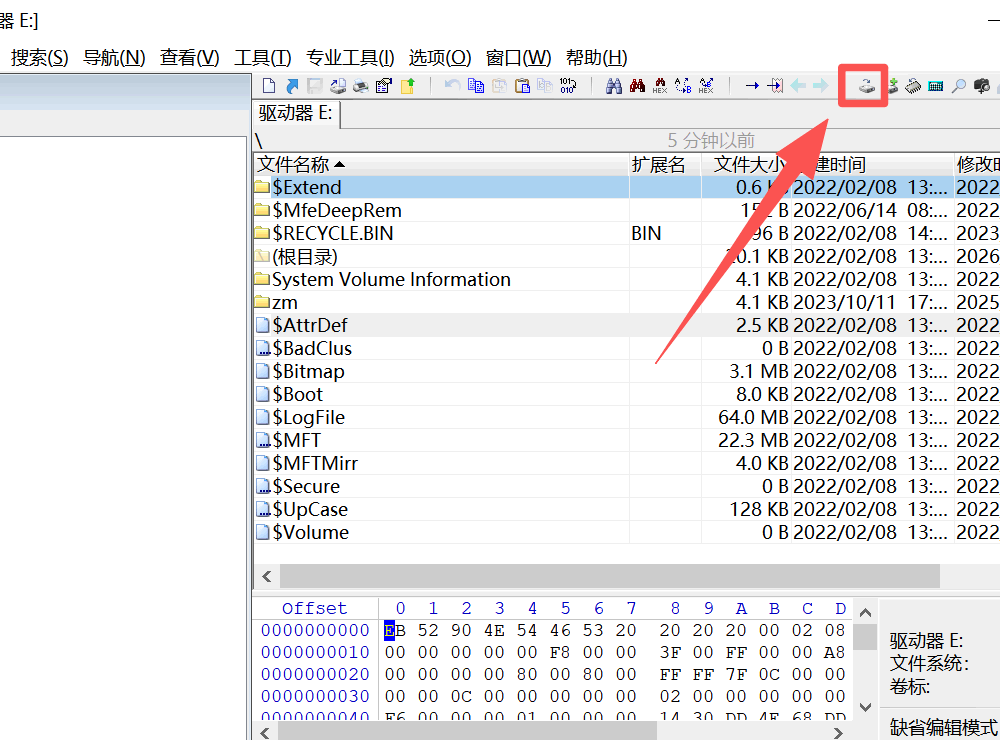Switch to the 驱动器 E: tab
This screenshot has height=740, width=1000.
tap(296, 113)
